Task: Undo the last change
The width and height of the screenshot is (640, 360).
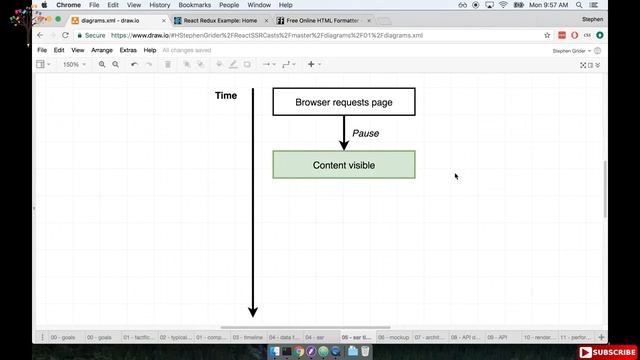Action: coord(134,64)
